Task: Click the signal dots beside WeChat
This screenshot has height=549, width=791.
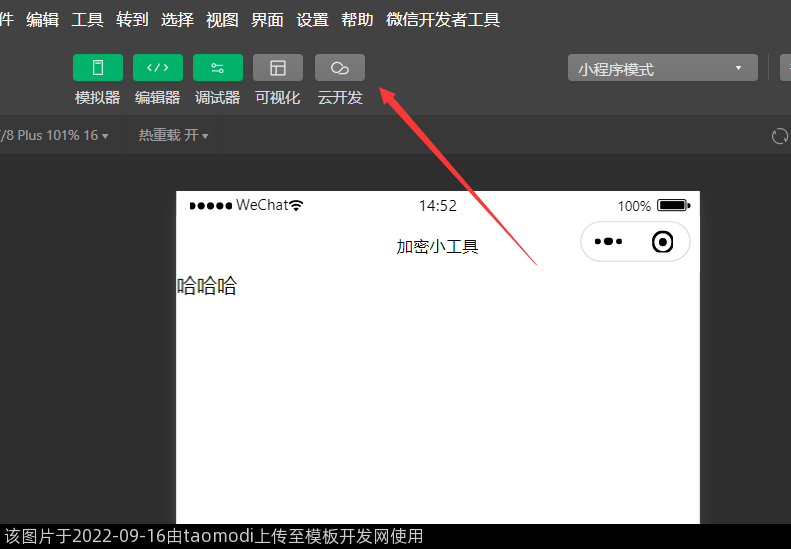Action: (210, 206)
